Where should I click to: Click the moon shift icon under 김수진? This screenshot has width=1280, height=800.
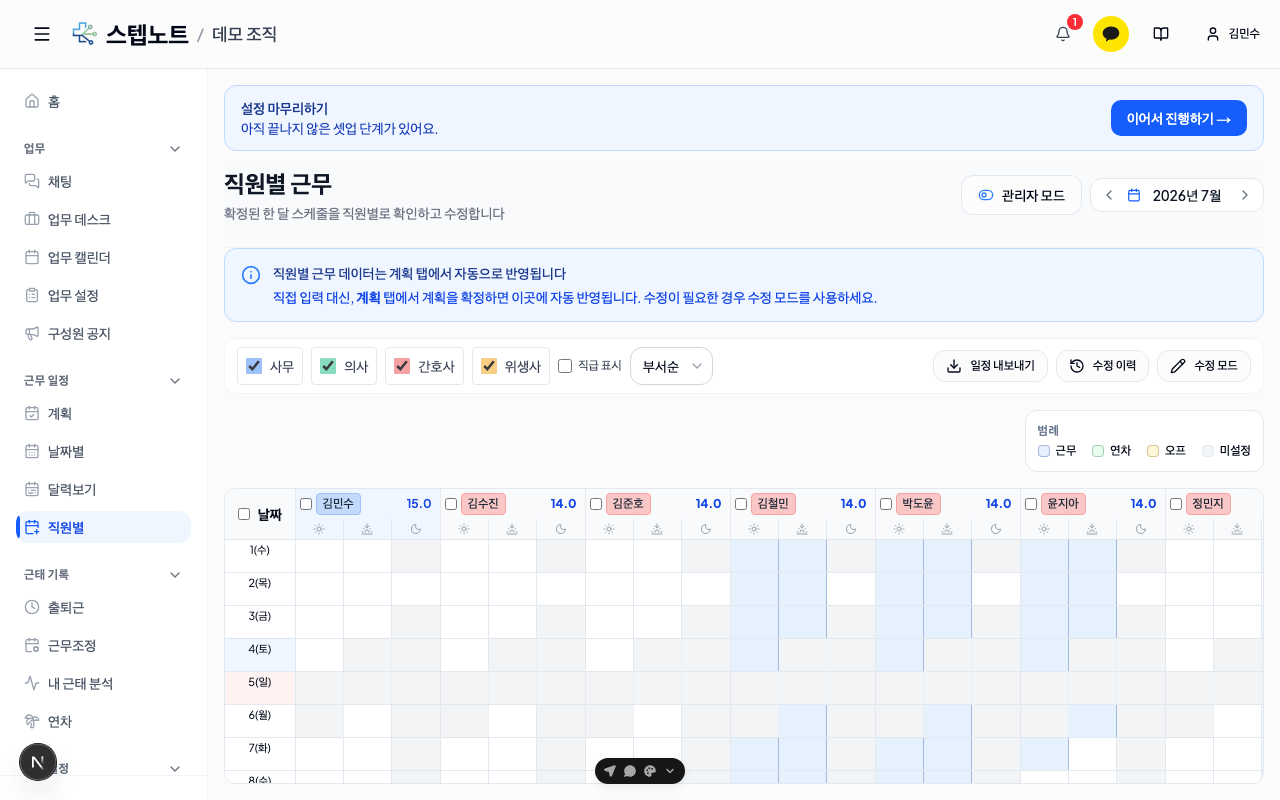(x=561, y=529)
